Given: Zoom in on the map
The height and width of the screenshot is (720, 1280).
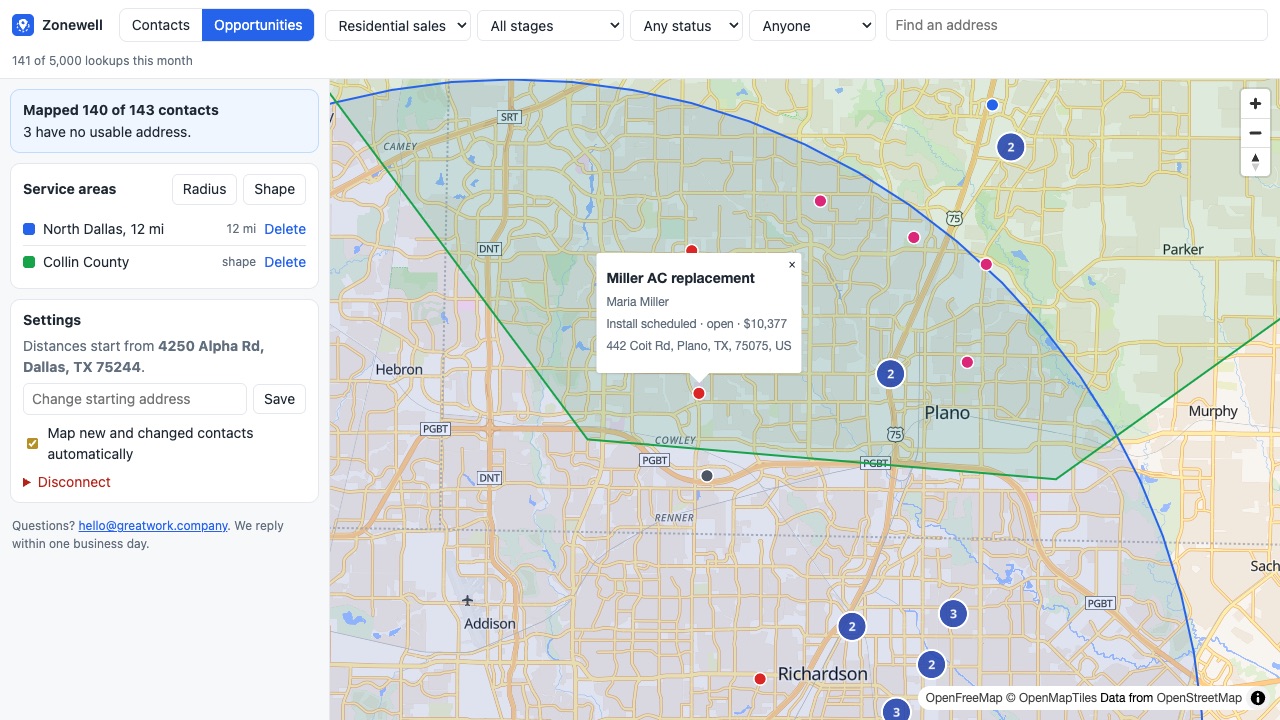Looking at the screenshot, I should [x=1255, y=103].
